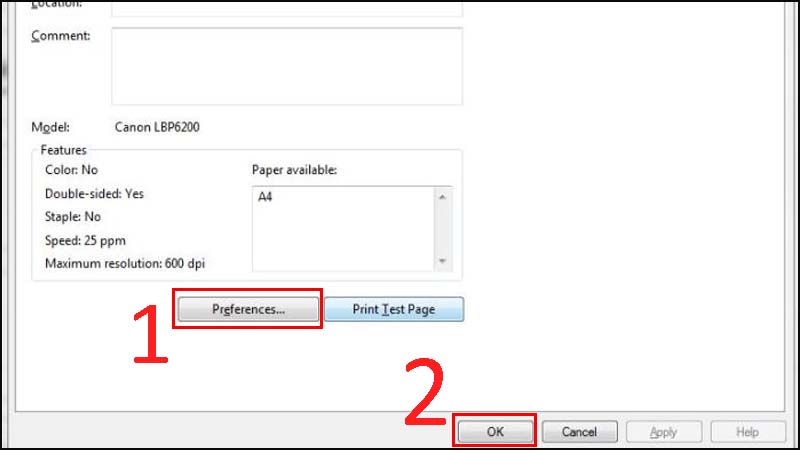Viewport: 800px width, 450px height.
Task: Click the Canon LBP6200 model name
Action: pos(157,127)
